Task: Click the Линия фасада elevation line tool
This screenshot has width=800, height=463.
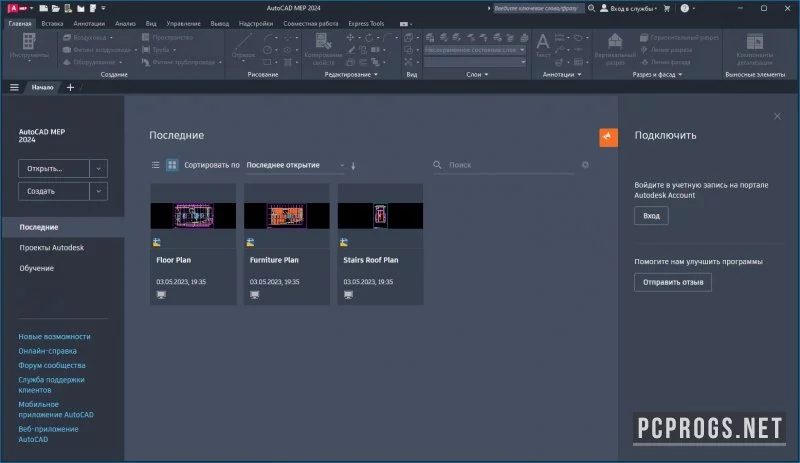Action: 666,62
